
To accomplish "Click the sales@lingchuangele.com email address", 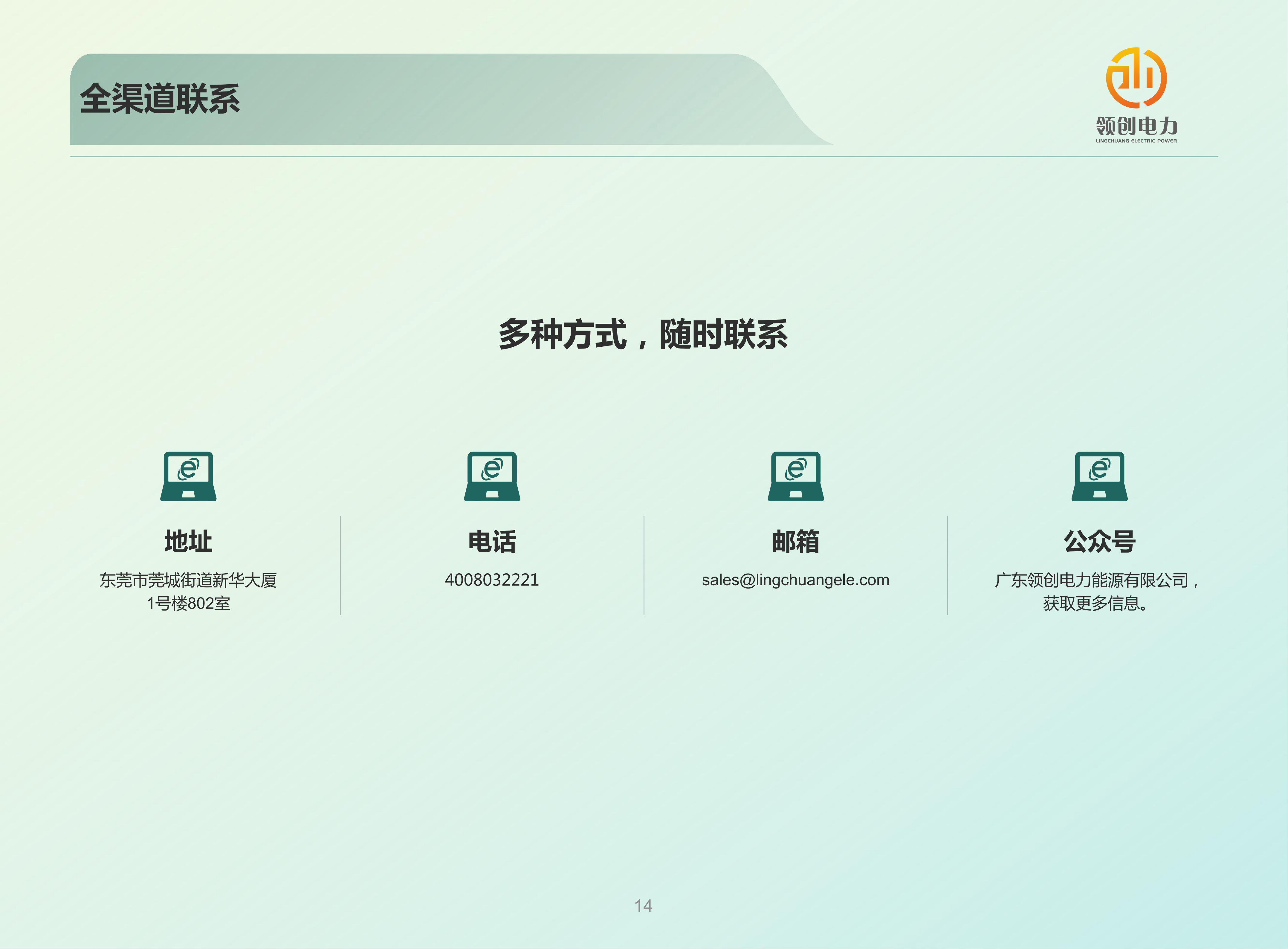I will coord(796,580).
